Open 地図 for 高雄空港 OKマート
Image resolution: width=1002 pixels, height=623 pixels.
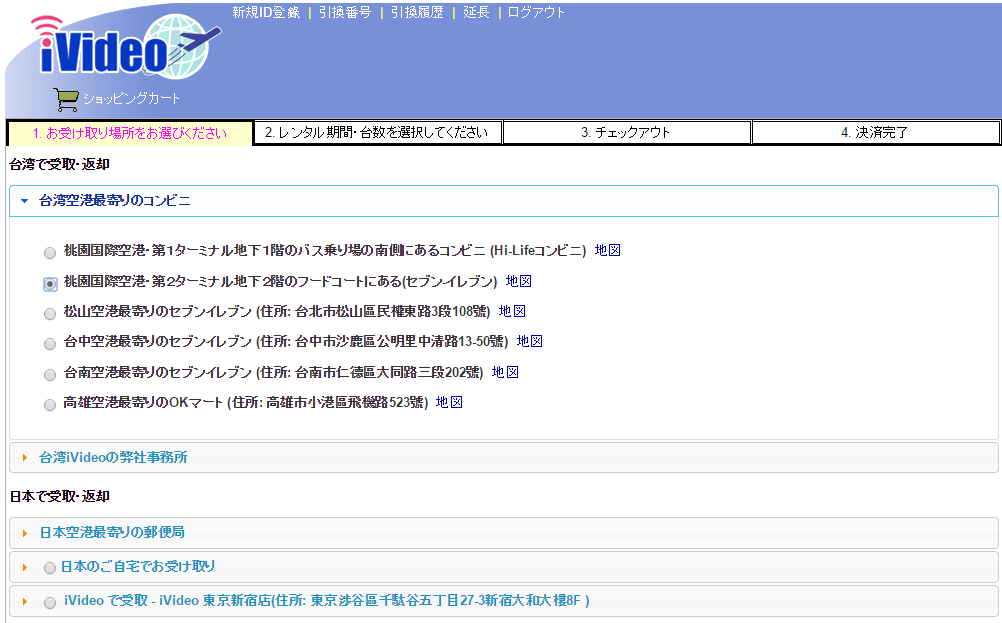(449, 402)
